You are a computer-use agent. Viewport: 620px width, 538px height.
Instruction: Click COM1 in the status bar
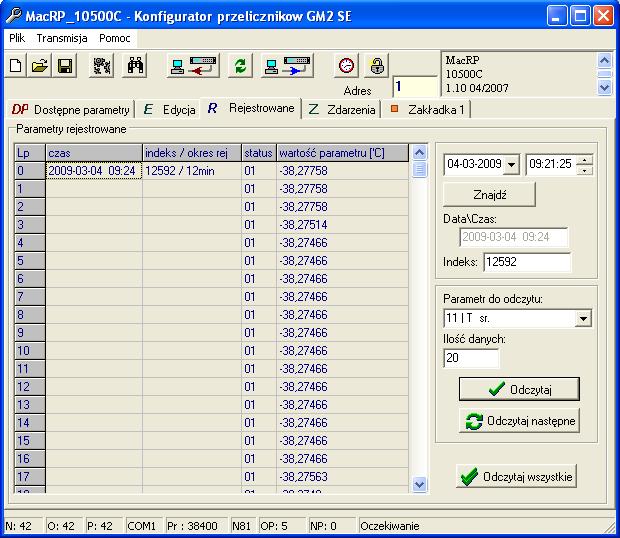144,526
